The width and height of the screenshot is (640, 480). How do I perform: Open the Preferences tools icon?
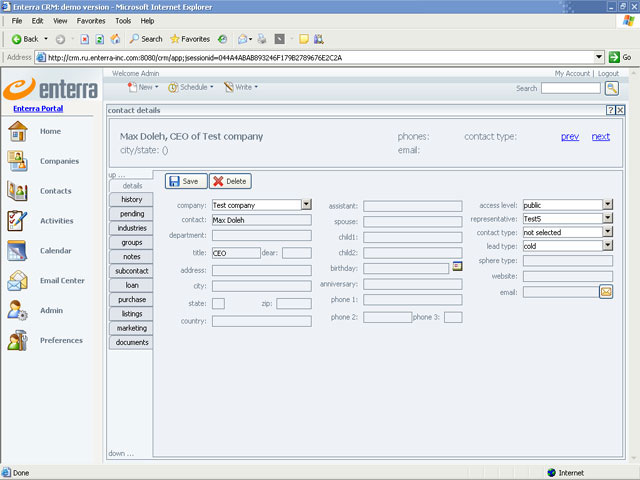coord(18,340)
